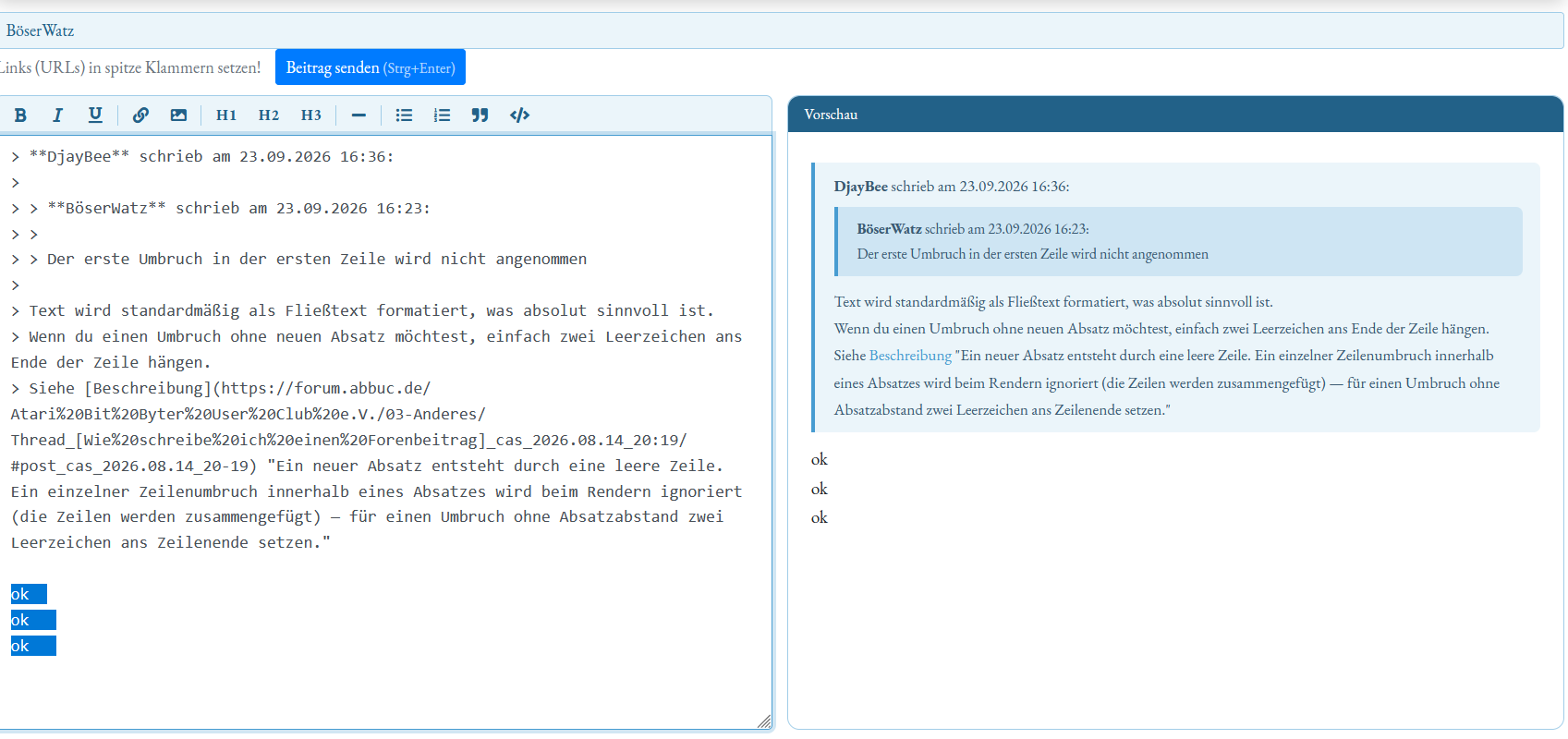Select Vorschau preview panel header
The height and width of the screenshot is (739, 1568).
click(1175, 115)
